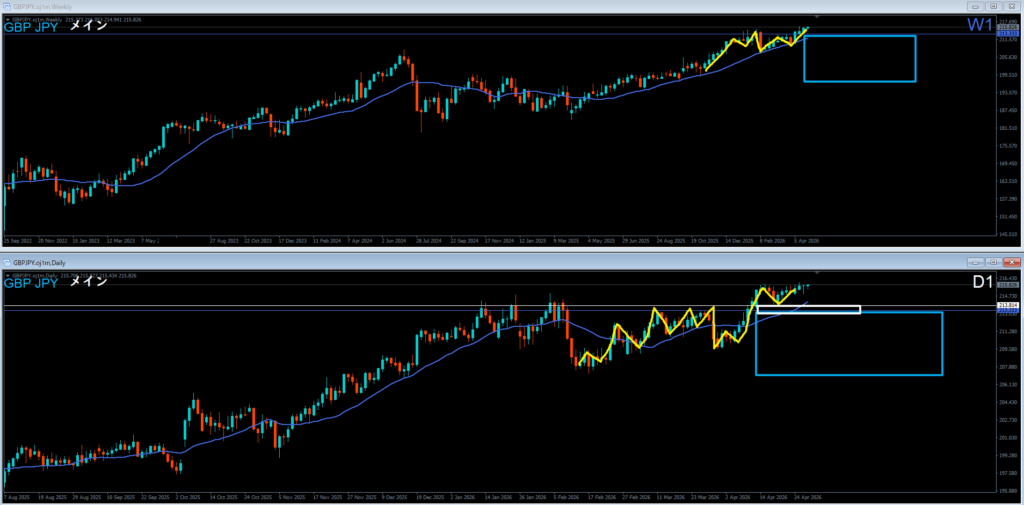
Task: Click the 215.826 current price tag on Weekly chart
Action: click(1007, 27)
